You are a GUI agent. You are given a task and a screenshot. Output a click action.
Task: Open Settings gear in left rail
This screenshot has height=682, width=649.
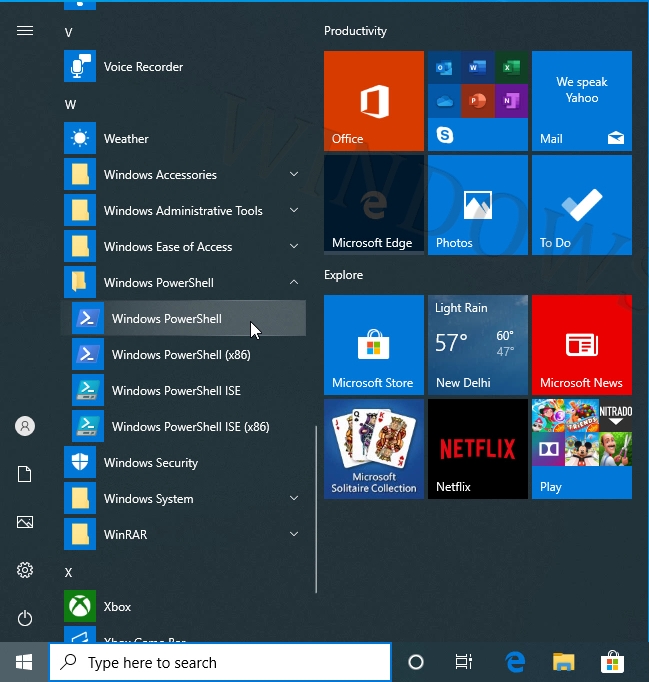click(25, 570)
